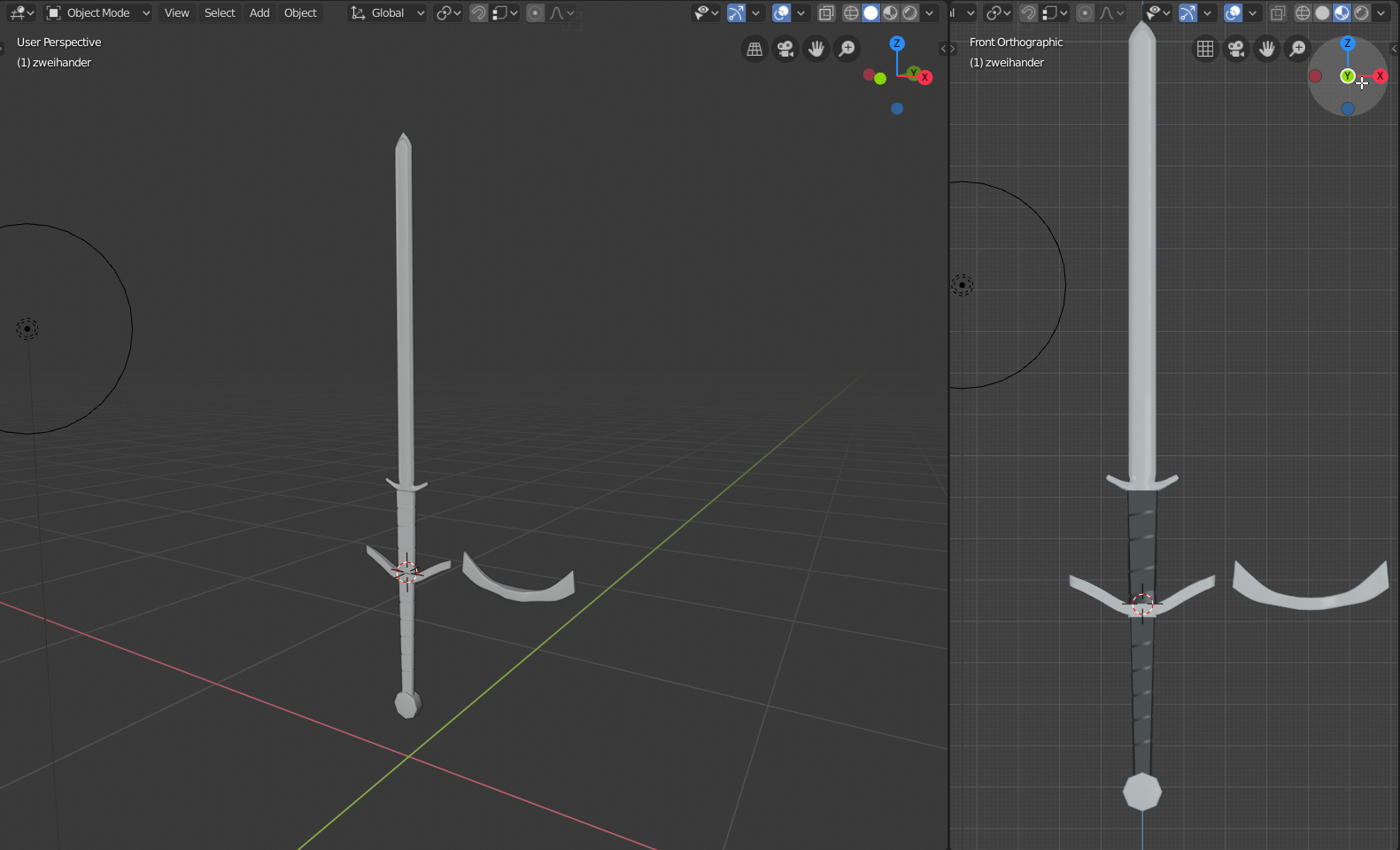Open the Object Mode dropdown
1400x850 pixels.
point(98,13)
